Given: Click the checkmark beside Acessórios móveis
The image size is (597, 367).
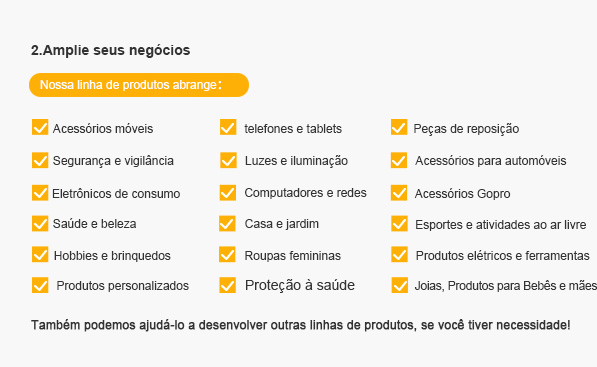Looking at the screenshot, I should point(40,127).
